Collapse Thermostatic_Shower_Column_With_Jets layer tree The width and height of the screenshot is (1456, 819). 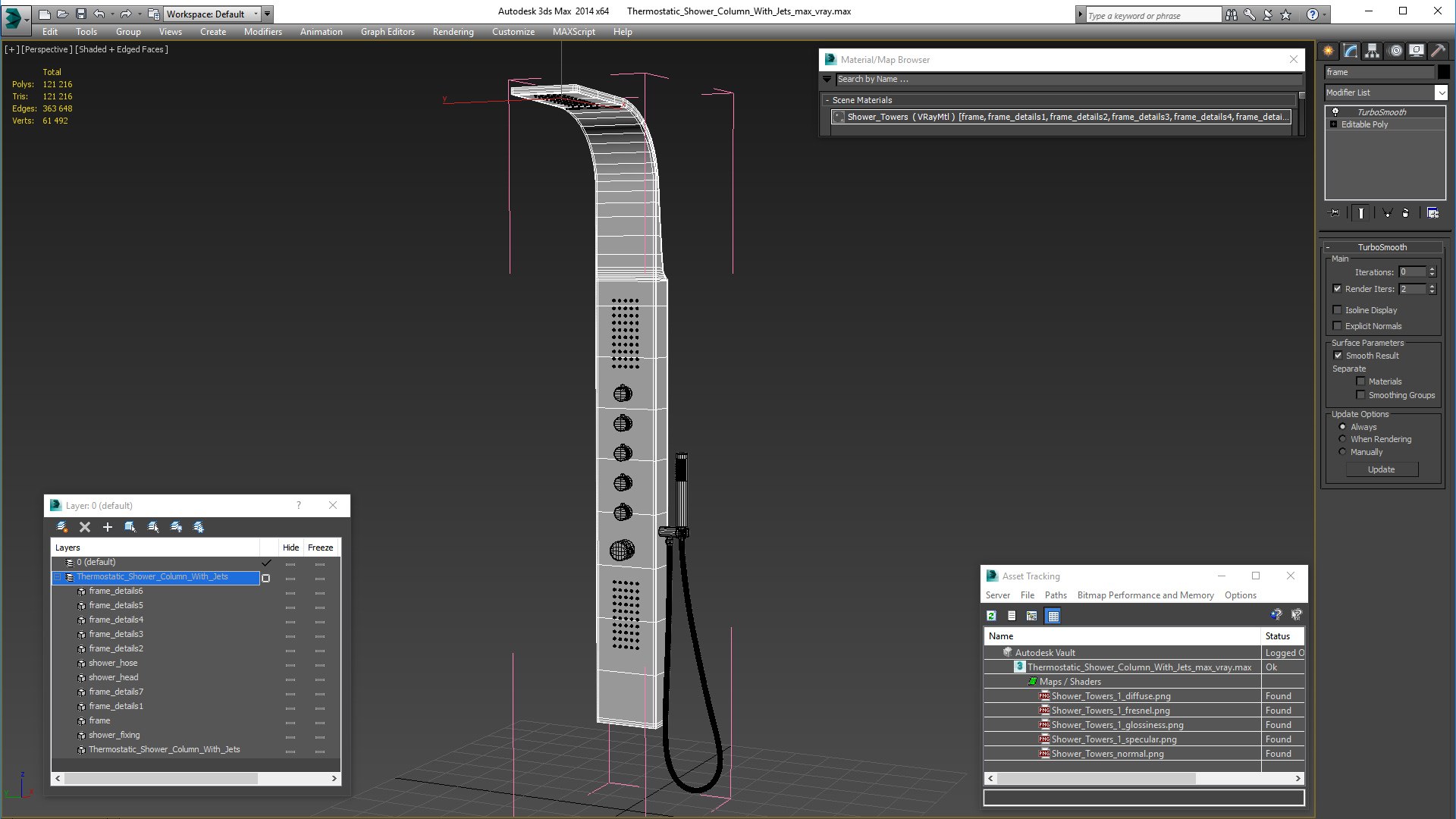(x=57, y=577)
